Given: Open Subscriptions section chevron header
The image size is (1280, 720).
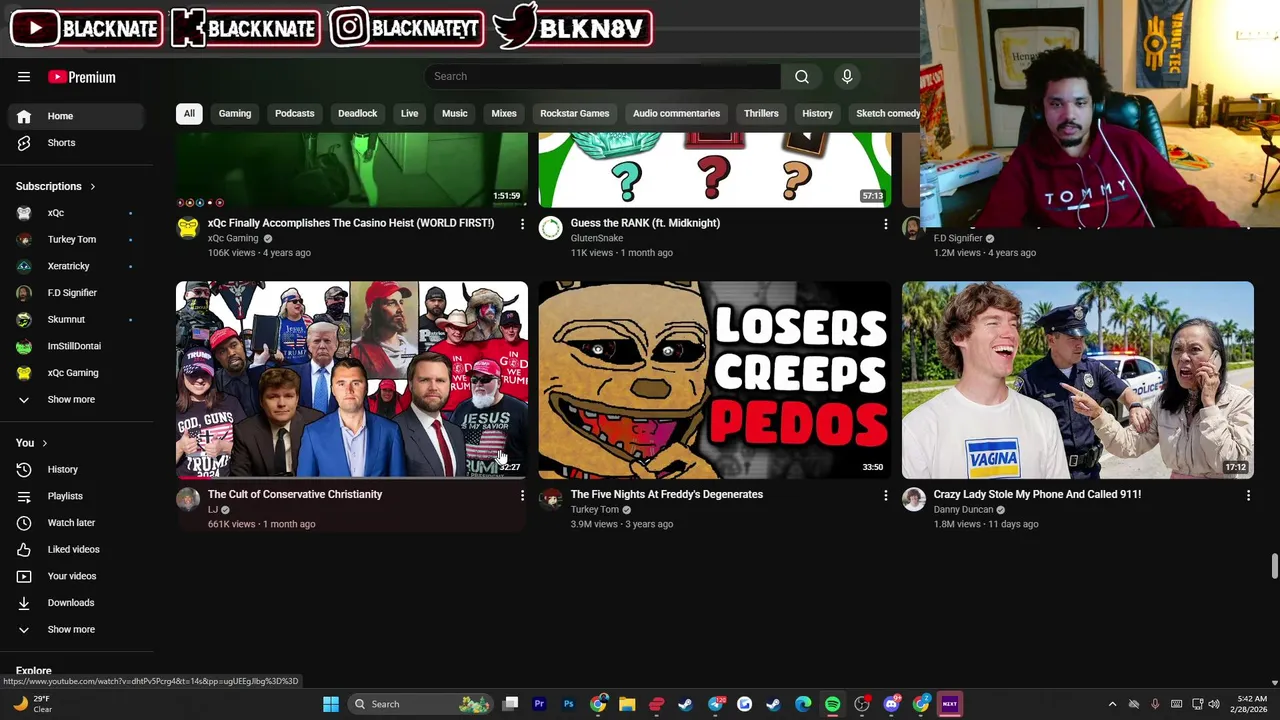Looking at the screenshot, I should pos(56,186).
